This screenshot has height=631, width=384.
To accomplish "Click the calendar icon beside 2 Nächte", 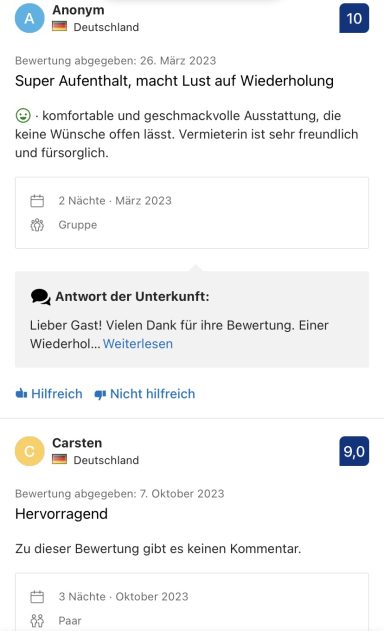I will click(37, 201).
